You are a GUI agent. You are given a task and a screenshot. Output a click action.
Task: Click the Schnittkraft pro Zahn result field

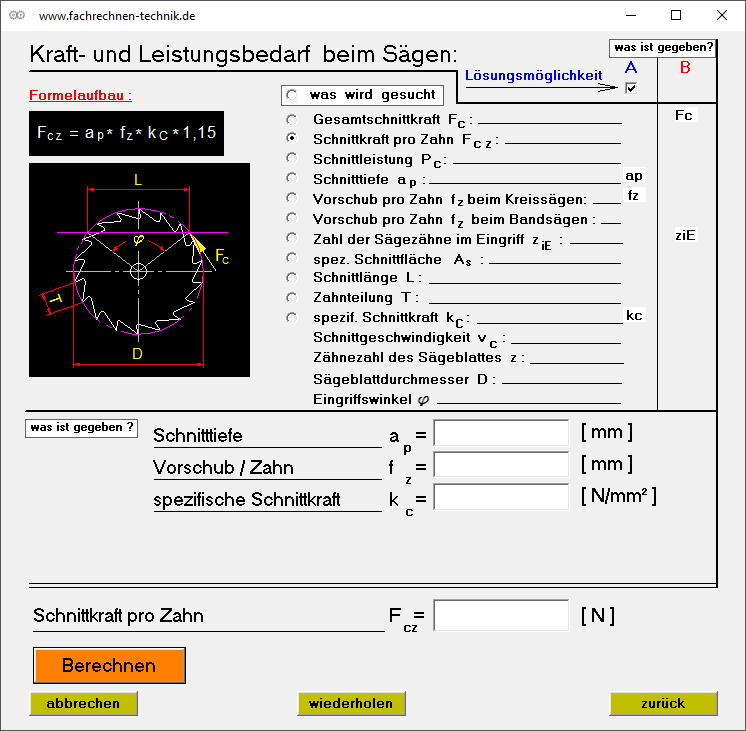[x=501, y=615]
